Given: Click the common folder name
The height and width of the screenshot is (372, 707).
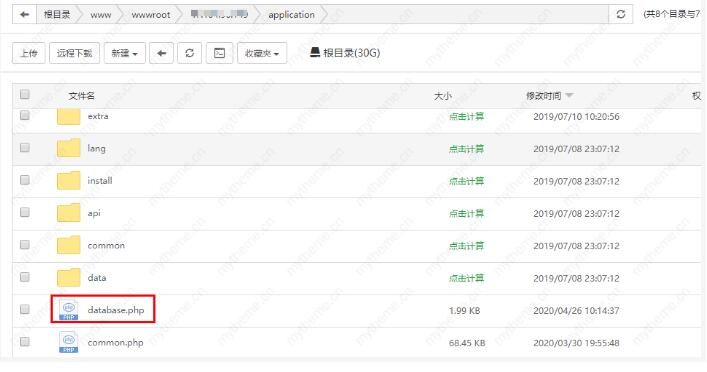Looking at the screenshot, I should (106, 246).
